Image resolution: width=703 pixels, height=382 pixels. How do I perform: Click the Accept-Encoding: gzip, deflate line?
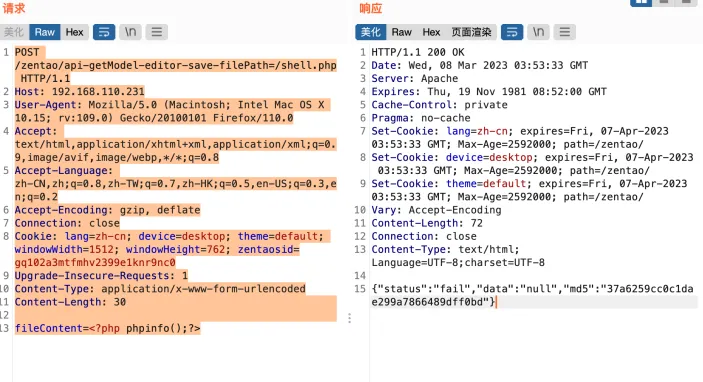point(107,210)
